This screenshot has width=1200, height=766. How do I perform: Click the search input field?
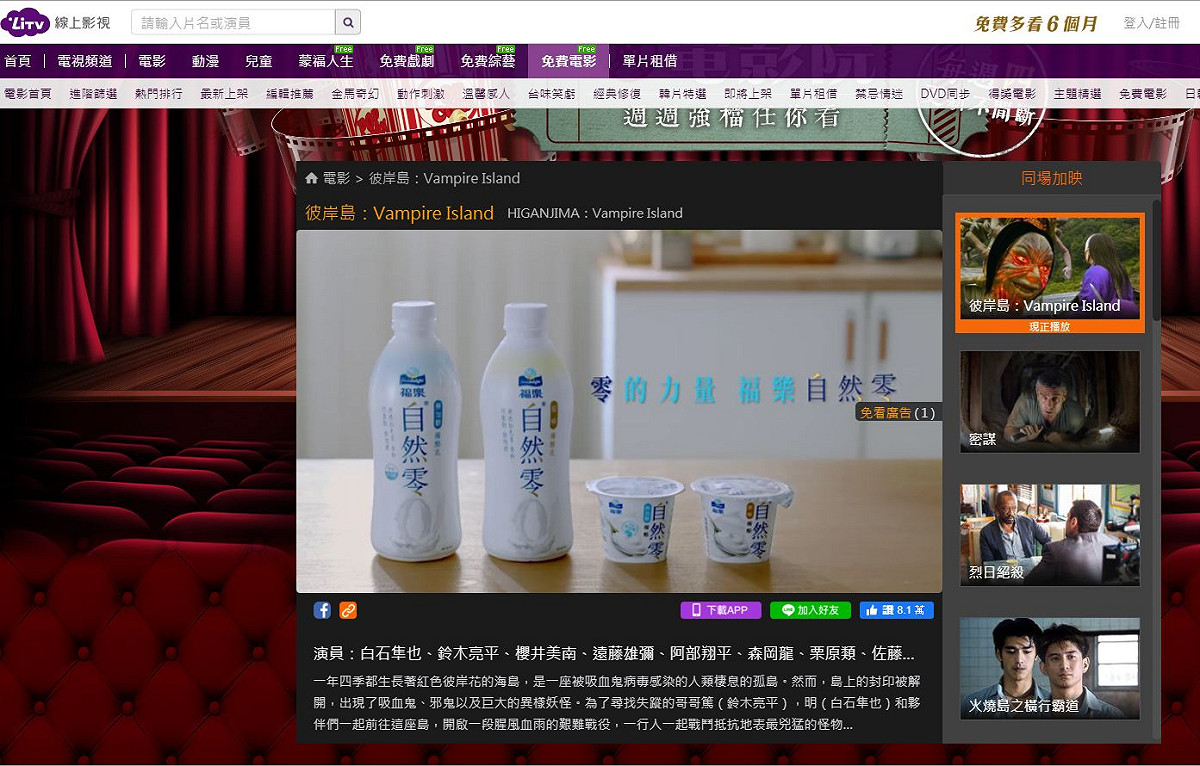(x=233, y=22)
